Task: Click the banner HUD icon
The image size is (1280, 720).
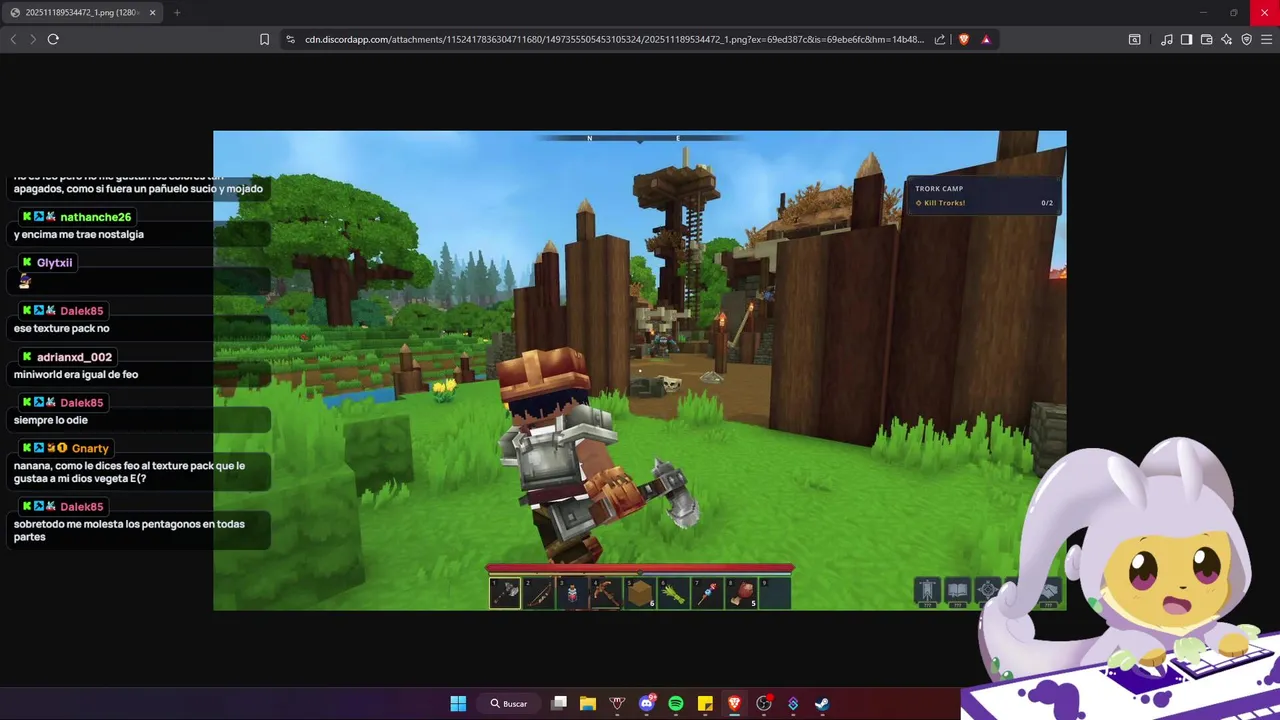Action: coord(928,590)
